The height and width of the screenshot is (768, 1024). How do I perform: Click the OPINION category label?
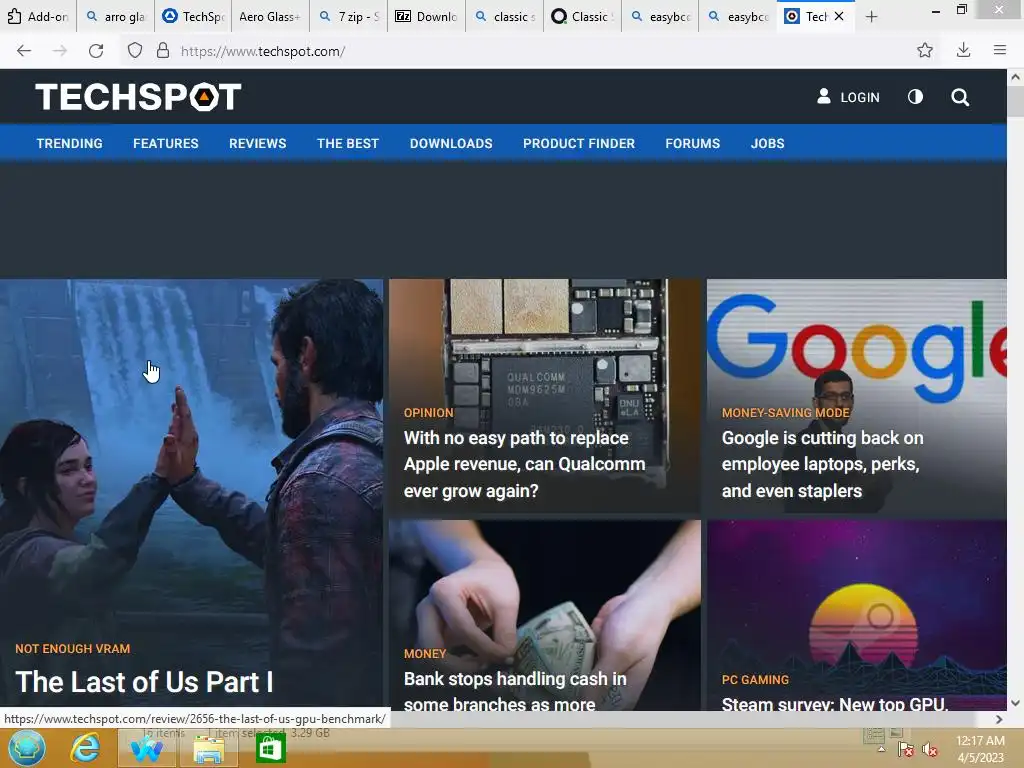pyautogui.click(x=428, y=413)
